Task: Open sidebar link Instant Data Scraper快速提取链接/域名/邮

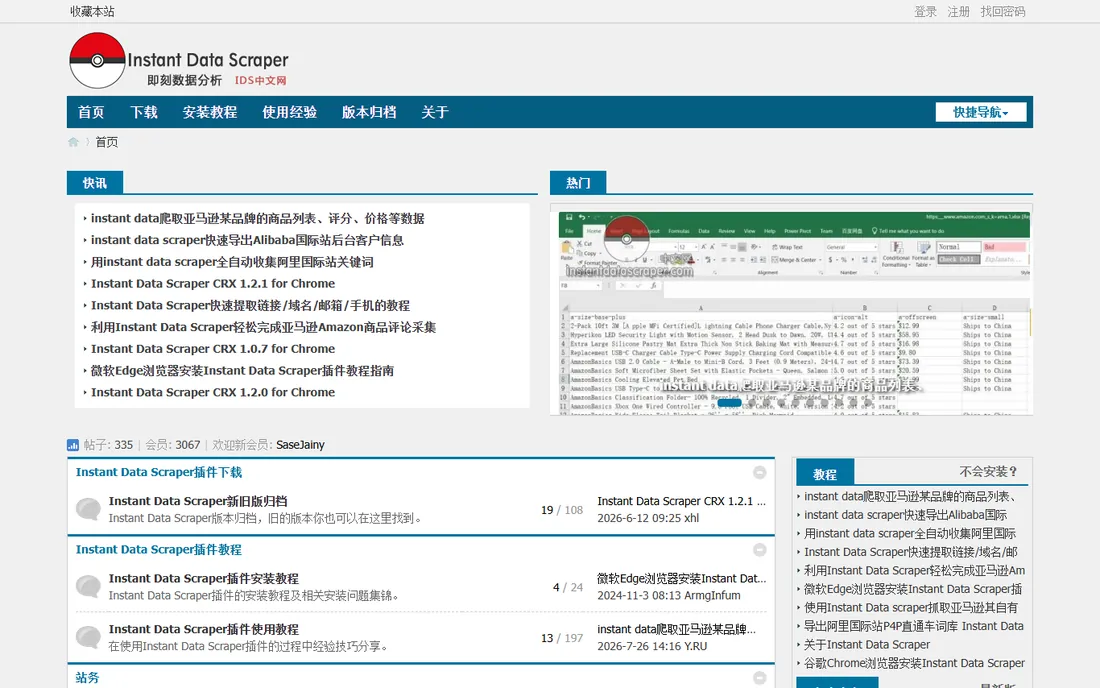Action: point(911,552)
